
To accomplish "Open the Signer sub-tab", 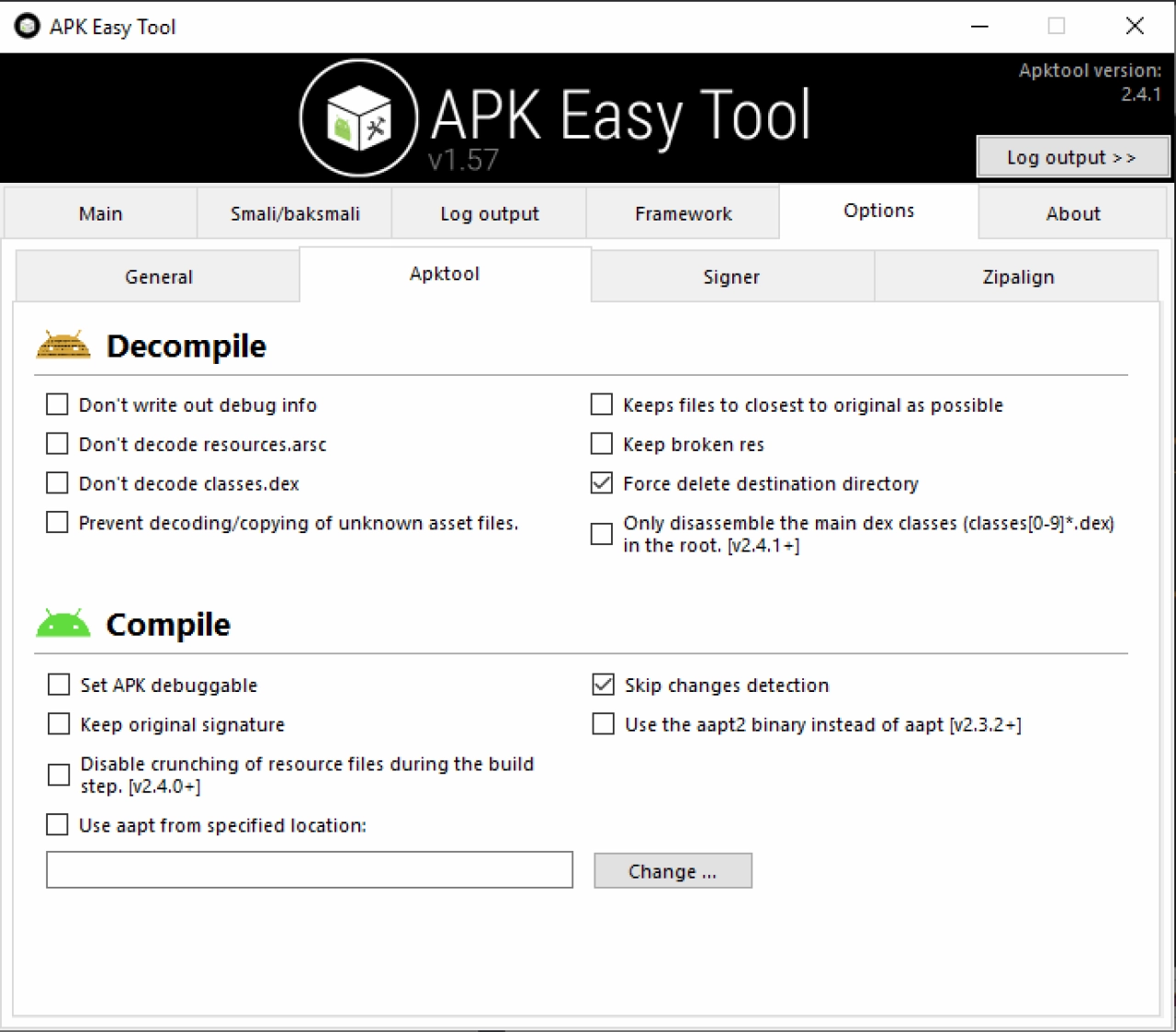I will point(731,277).
